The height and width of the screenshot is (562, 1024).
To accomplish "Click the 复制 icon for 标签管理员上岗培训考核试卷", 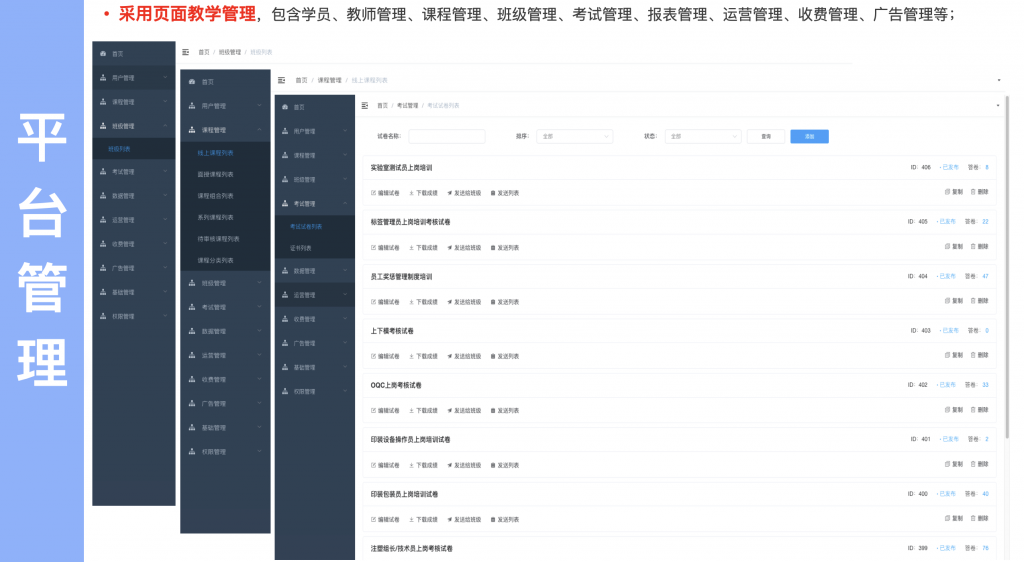I will point(947,247).
